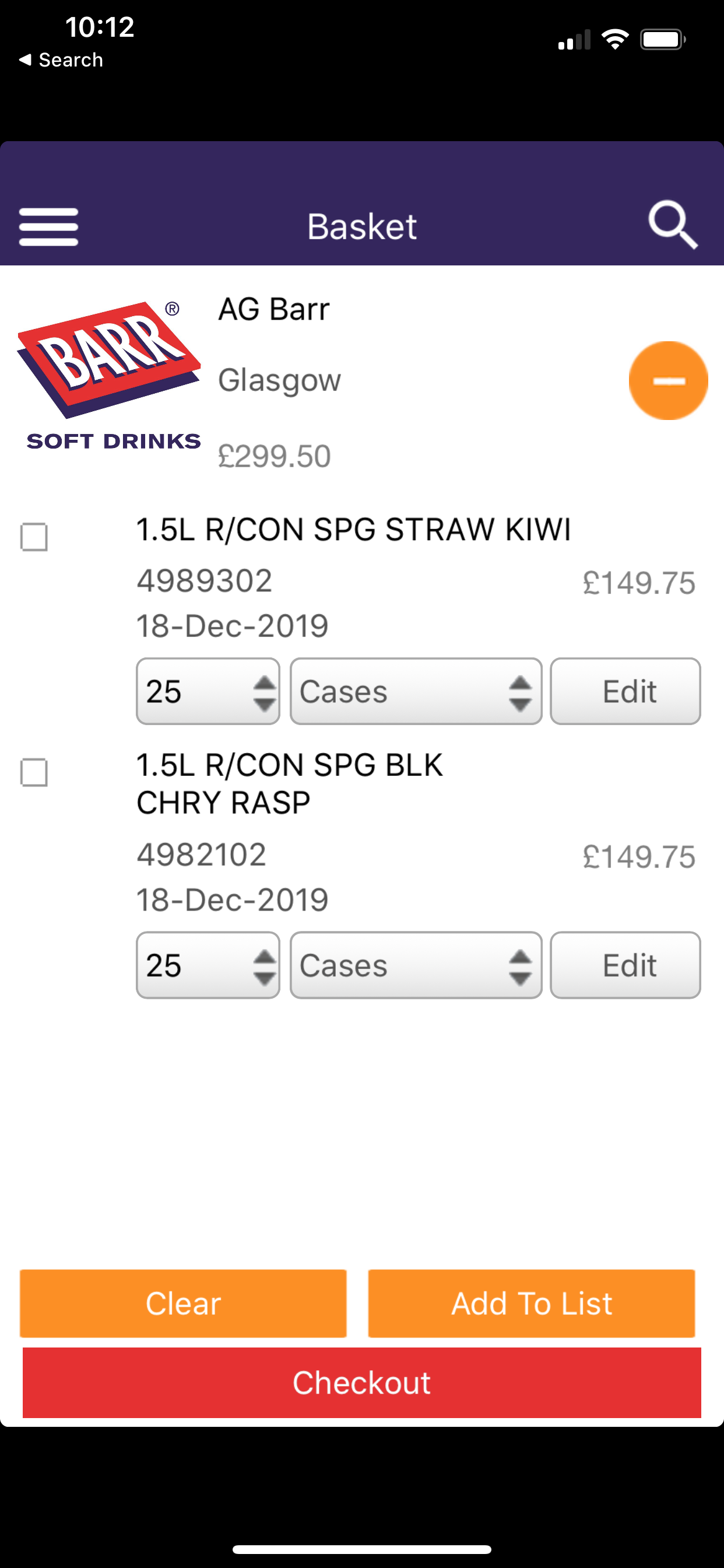Proceed to Checkout

[362, 1382]
